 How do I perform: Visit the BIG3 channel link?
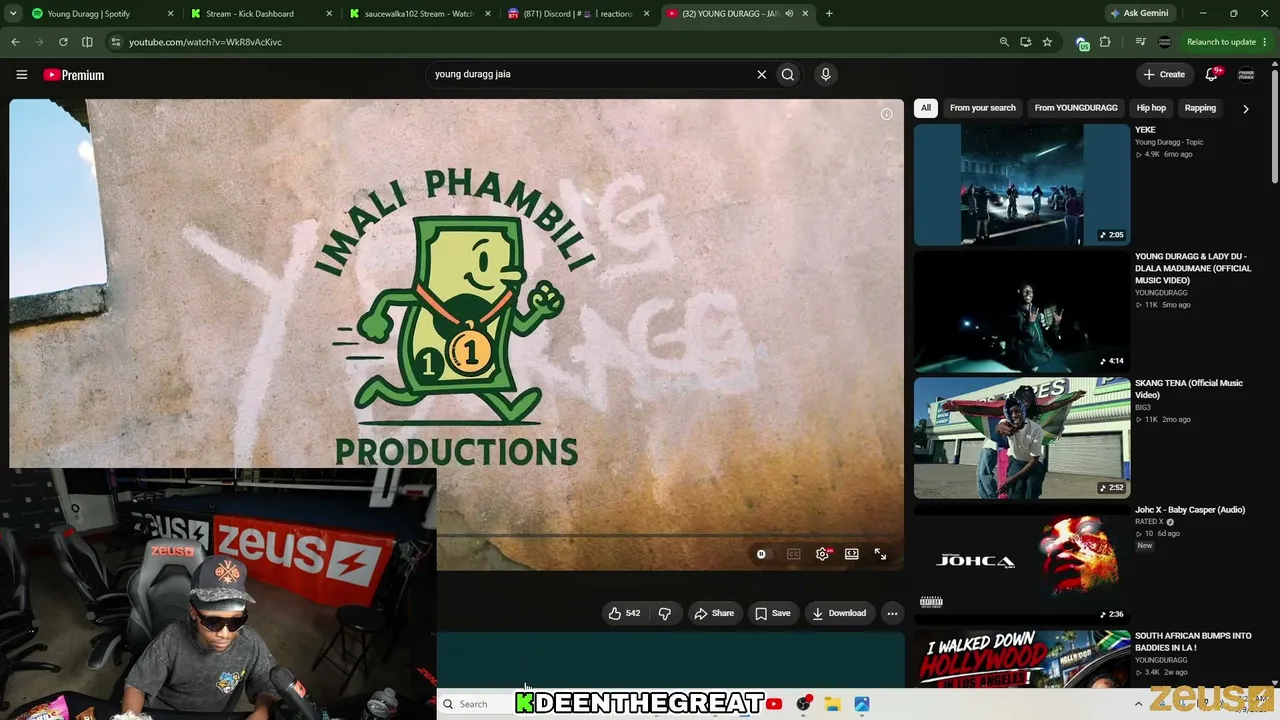click(x=1143, y=408)
